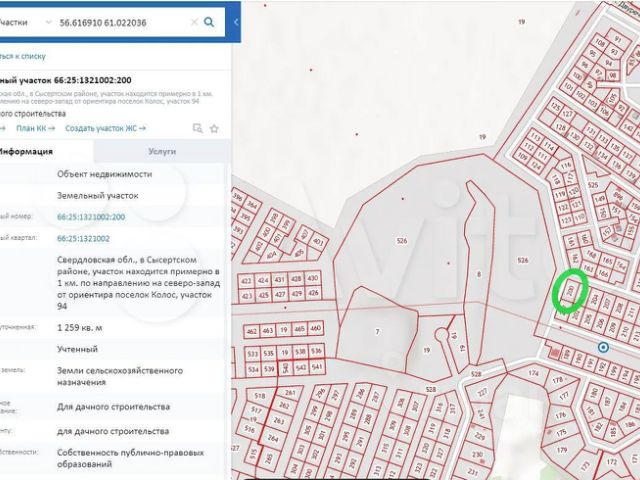Open cadastral number 66:25:1321002:200 link
Viewport: 640px width, 480px height.
[x=91, y=216]
